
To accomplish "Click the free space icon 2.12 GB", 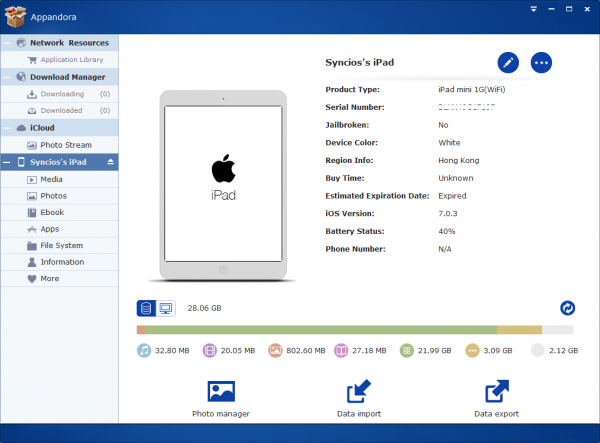I will click(x=538, y=350).
